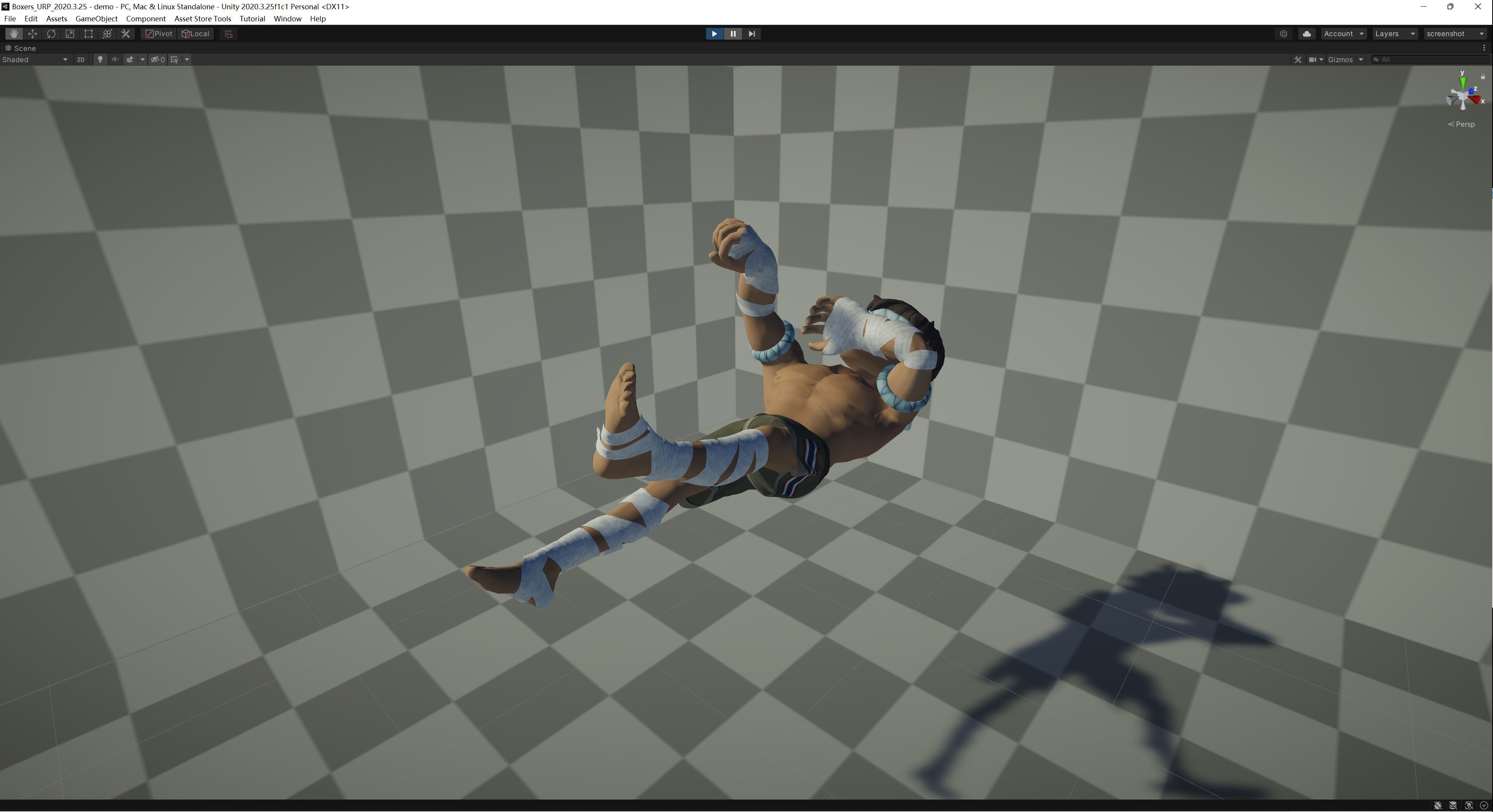Select the combined Transform tool
This screenshot has width=1493, height=812.
(106, 34)
